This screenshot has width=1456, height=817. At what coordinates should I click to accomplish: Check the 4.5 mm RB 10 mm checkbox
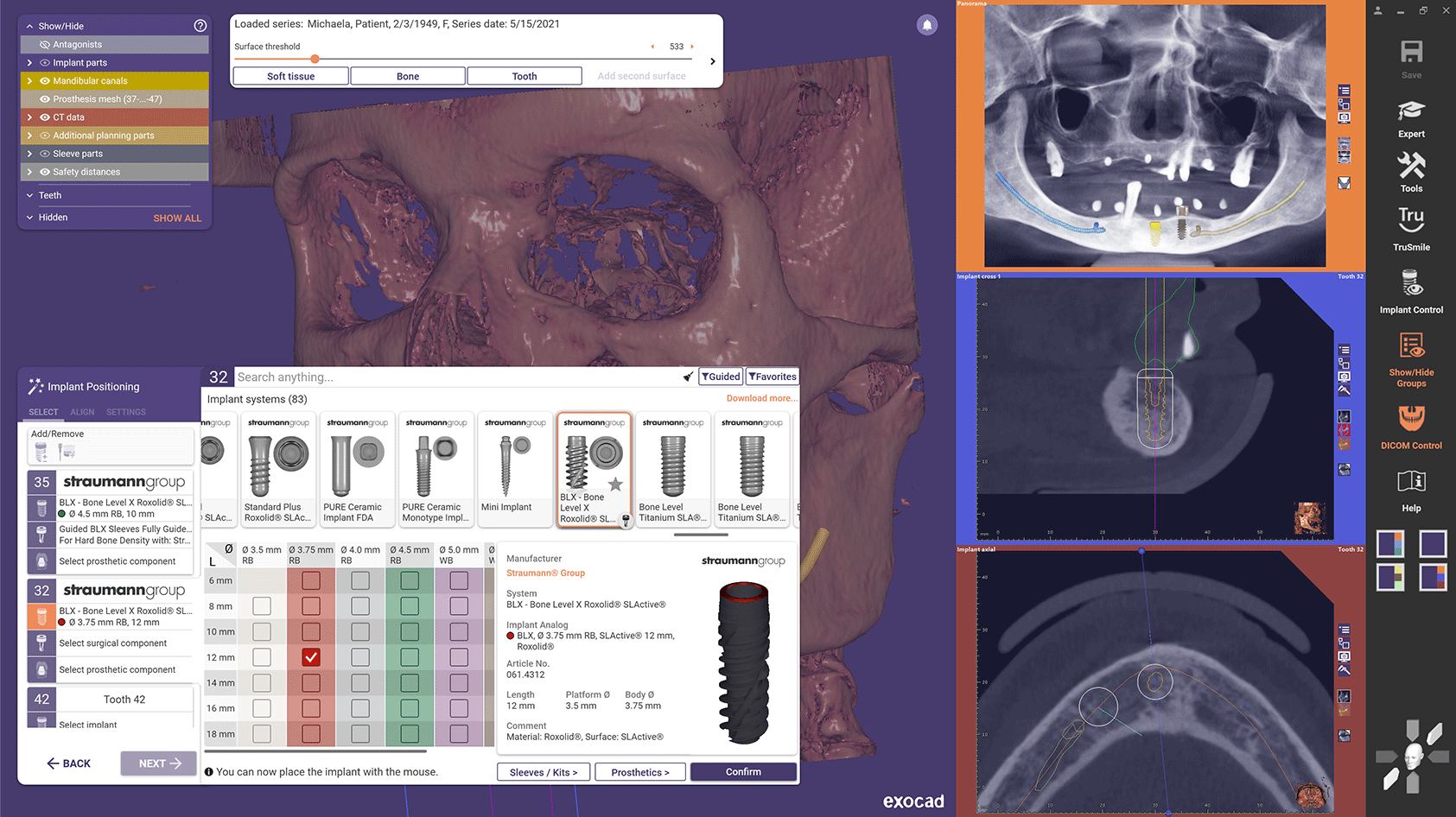point(410,632)
